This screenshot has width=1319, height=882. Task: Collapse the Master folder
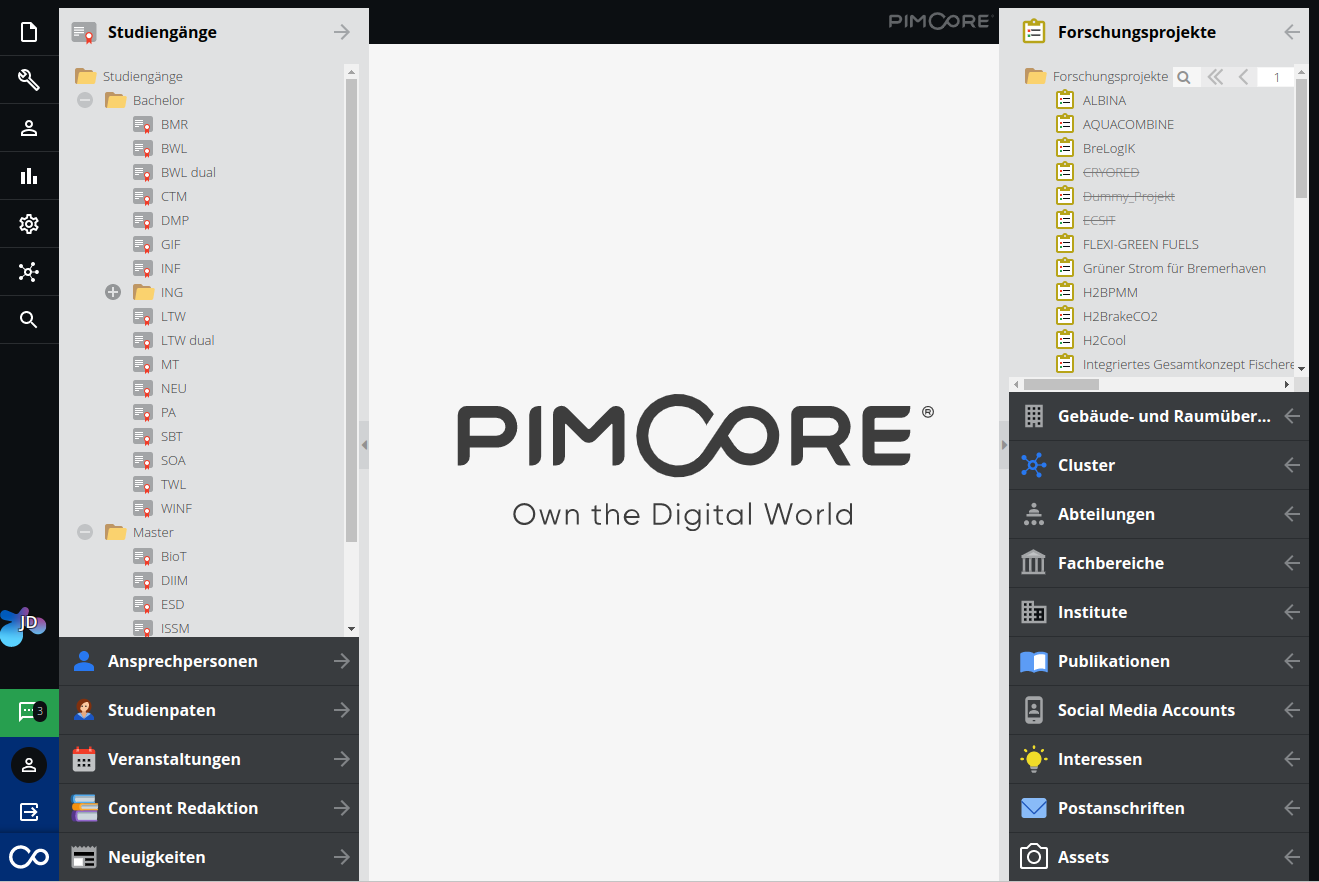tap(85, 532)
